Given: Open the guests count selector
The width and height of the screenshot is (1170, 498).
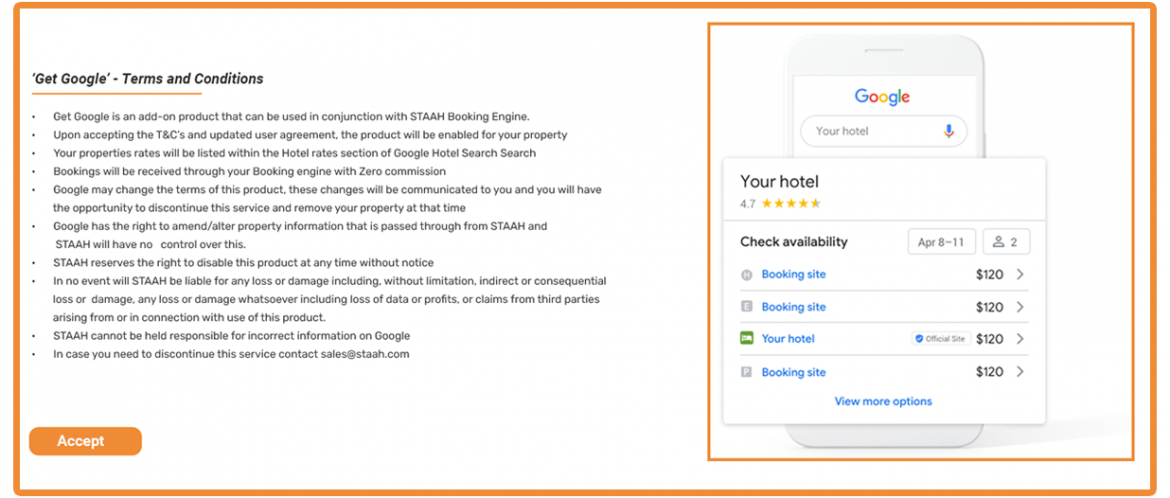Looking at the screenshot, I should pyautogui.click(x=1006, y=242).
